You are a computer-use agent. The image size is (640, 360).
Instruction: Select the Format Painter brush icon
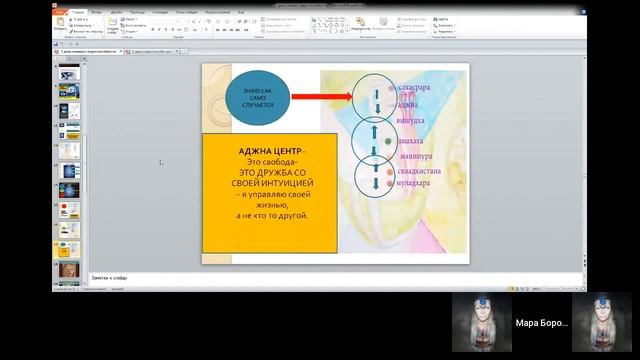(x=71, y=31)
